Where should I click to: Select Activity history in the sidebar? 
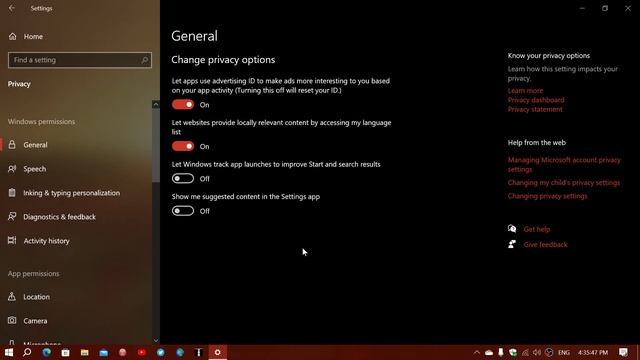[x=47, y=241]
